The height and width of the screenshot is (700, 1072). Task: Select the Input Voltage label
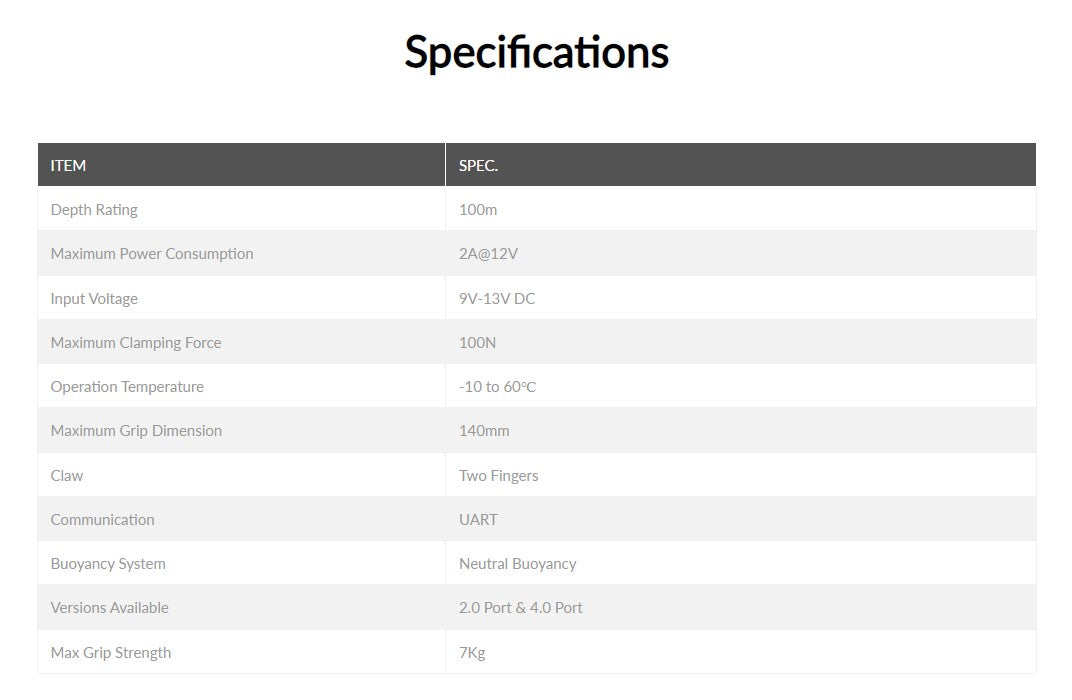[x=94, y=299]
